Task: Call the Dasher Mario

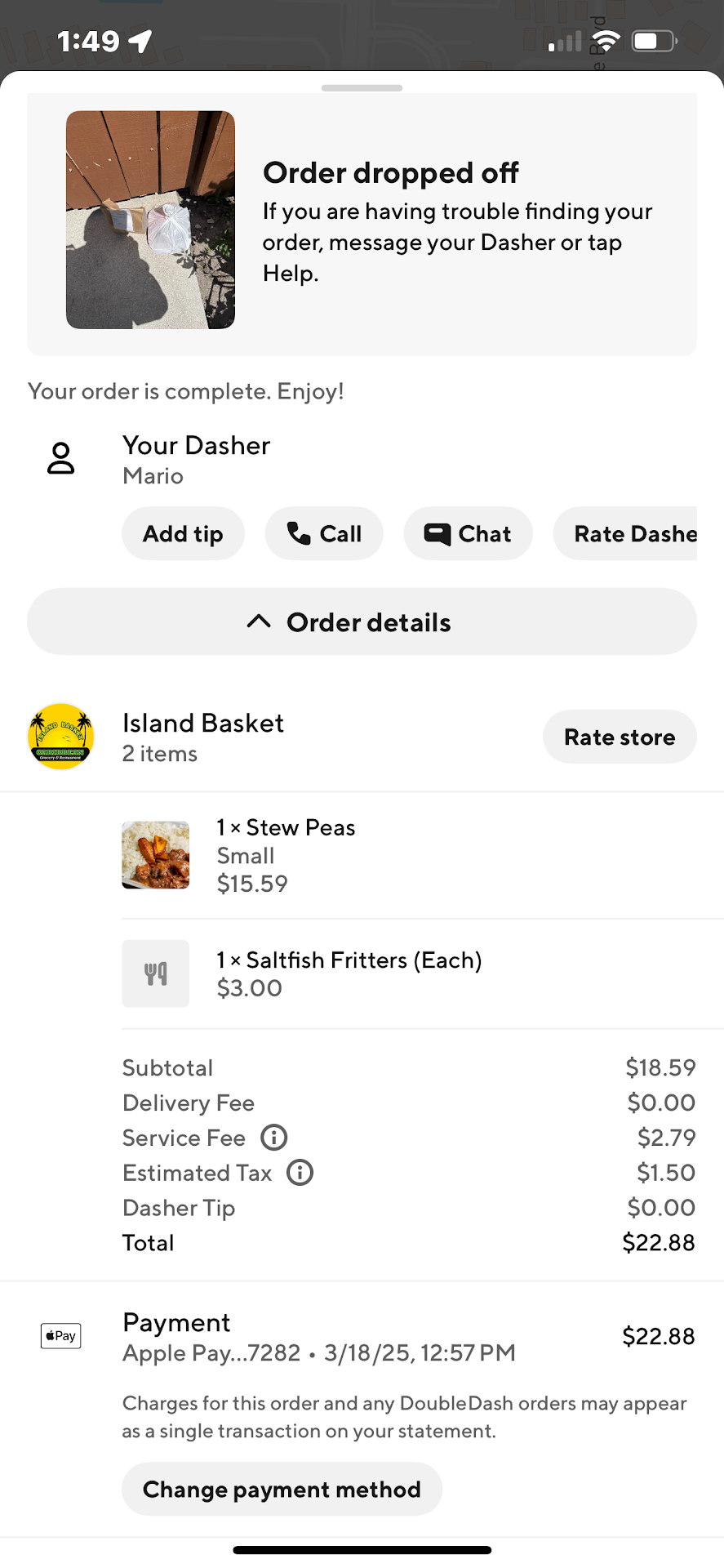Action: pos(324,534)
